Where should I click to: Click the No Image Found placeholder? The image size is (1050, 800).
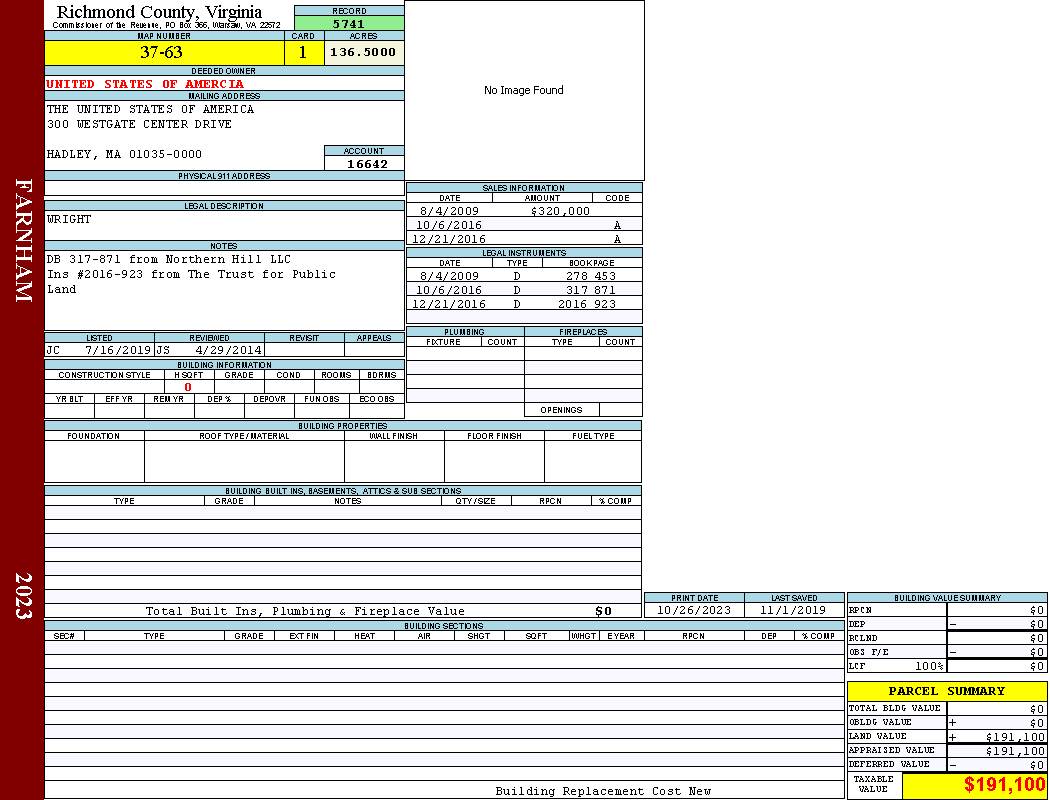(x=523, y=91)
